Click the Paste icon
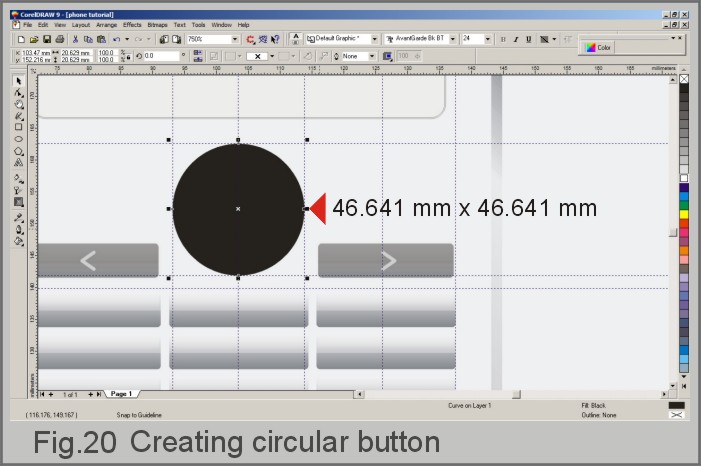 [x=101, y=39]
